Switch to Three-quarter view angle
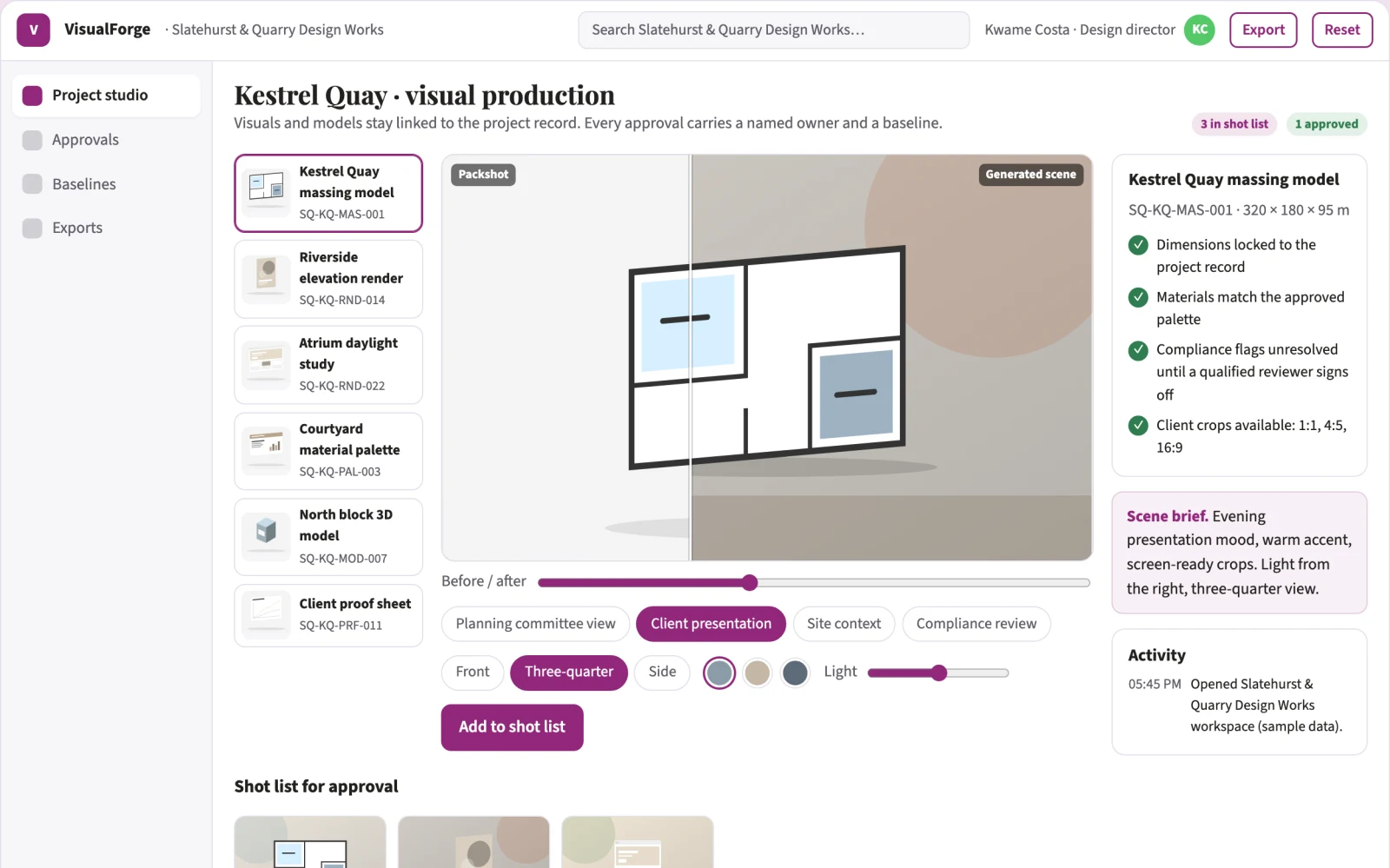Viewport: 1390px width, 868px height. [x=569, y=673]
